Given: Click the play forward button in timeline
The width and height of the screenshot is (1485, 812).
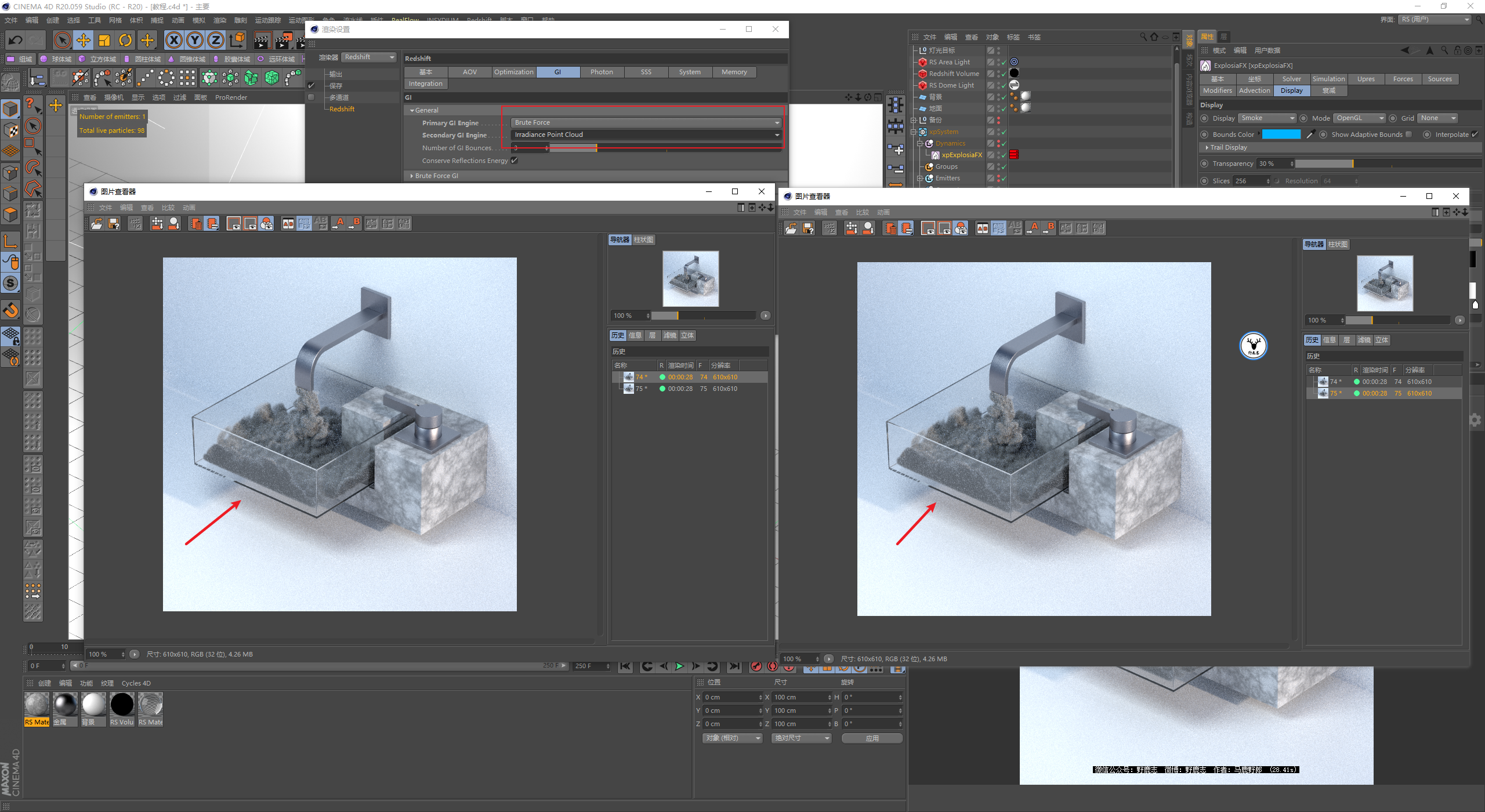Looking at the screenshot, I should coord(679,666).
